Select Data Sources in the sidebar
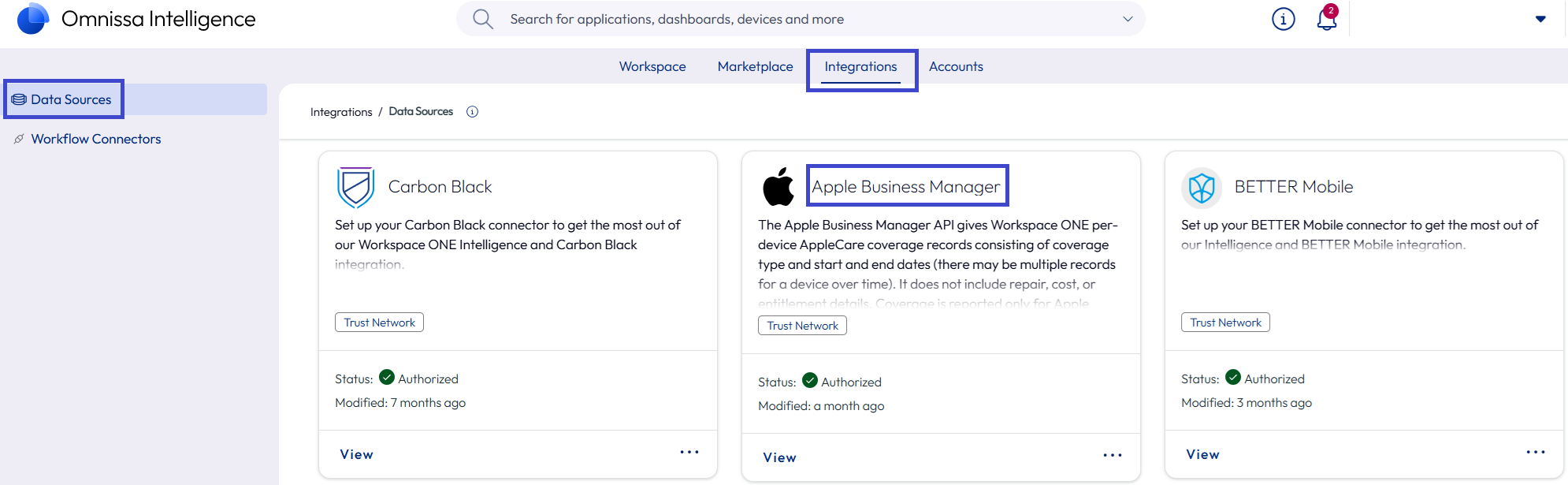 [136, 99]
